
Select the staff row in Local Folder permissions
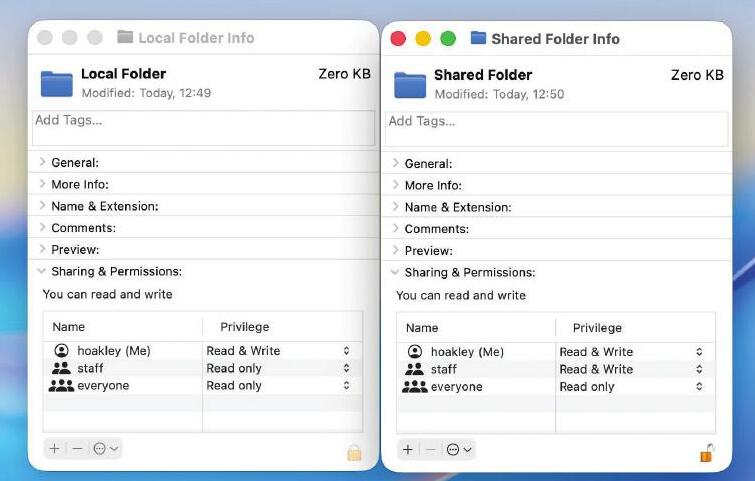tap(203, 368)
